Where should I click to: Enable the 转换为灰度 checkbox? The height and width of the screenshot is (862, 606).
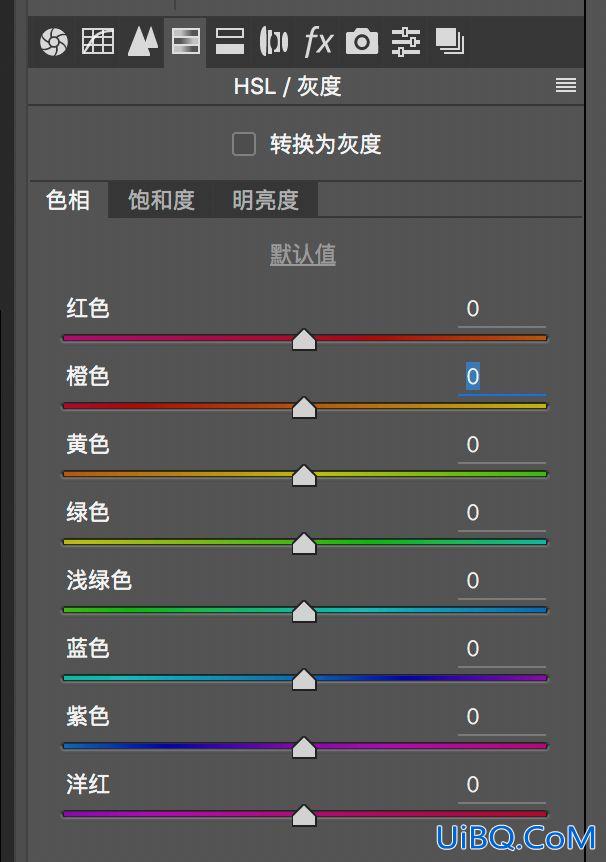click(244, 144)
